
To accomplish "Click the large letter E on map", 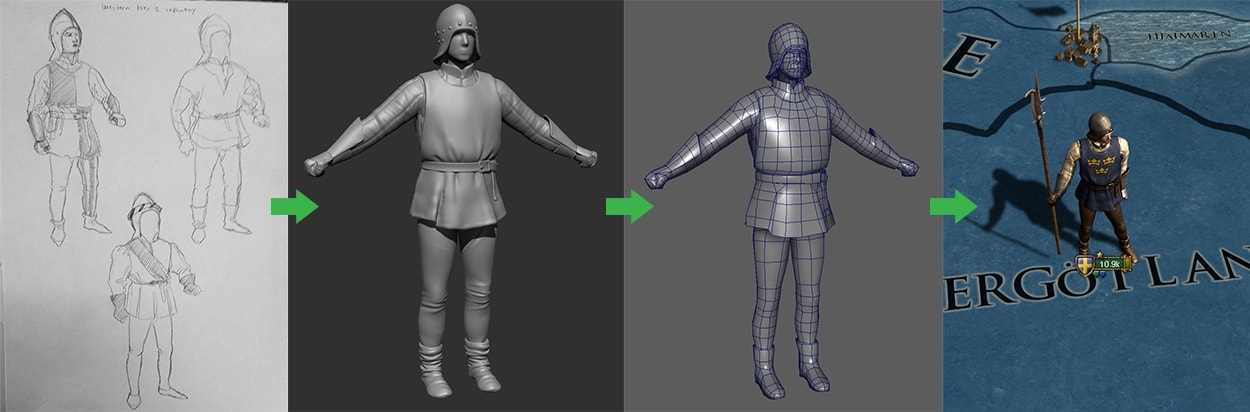I will pos(972,58).
